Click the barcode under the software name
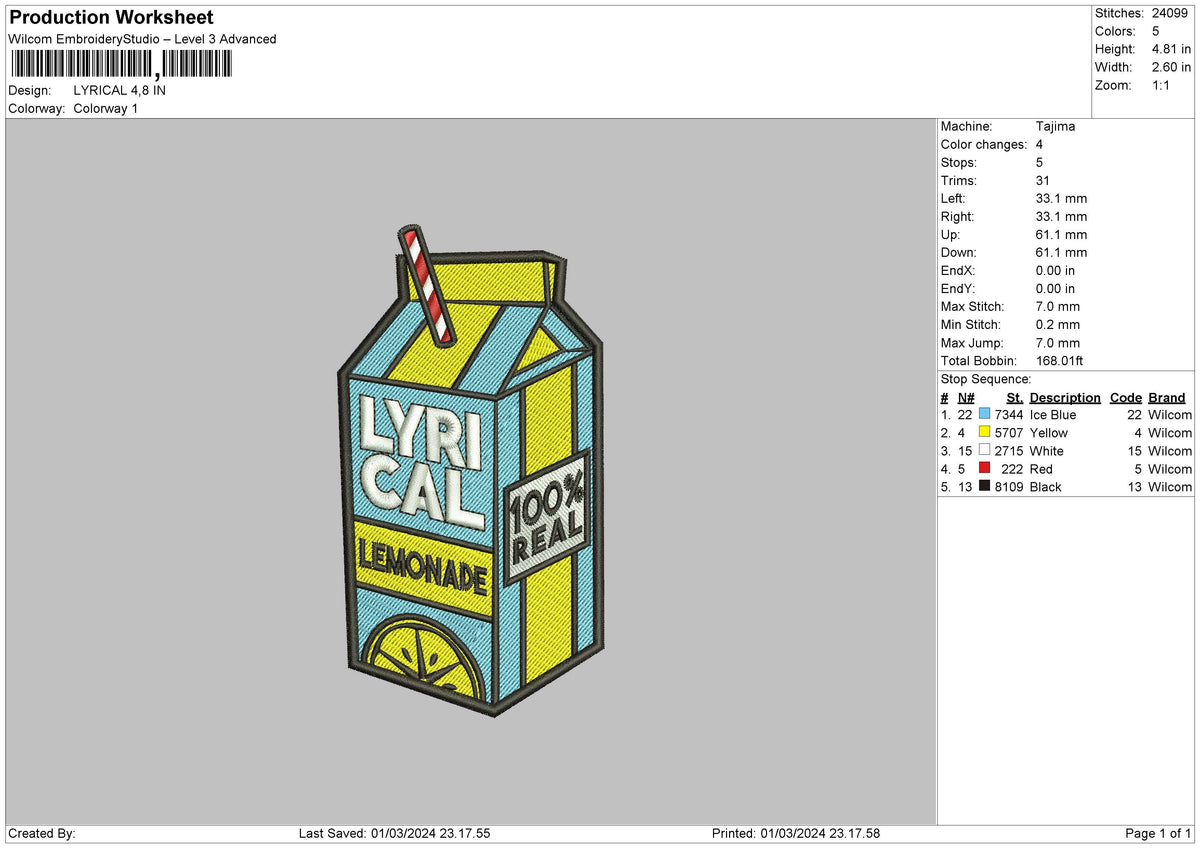This screenshot has width=1200, height=848. [121, 65]
